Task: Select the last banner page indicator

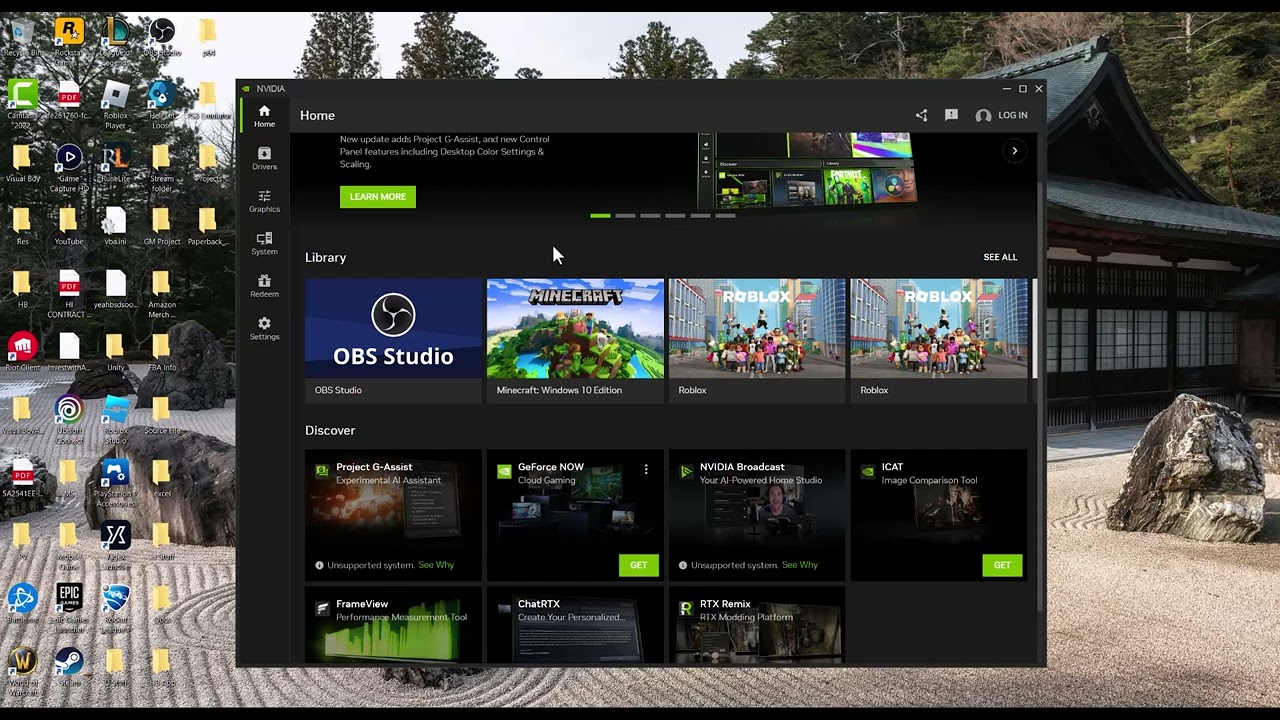Action: tap(725, 216)
